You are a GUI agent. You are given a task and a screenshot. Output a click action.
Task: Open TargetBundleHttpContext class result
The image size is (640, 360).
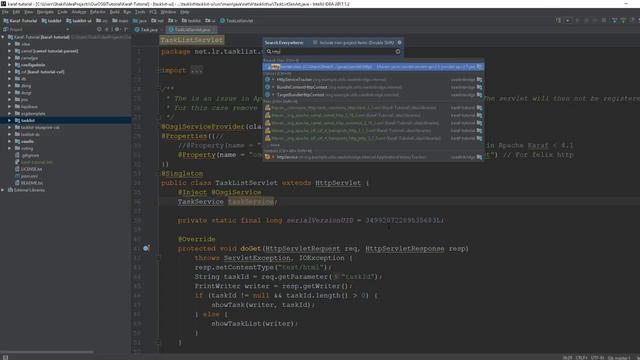373,95
